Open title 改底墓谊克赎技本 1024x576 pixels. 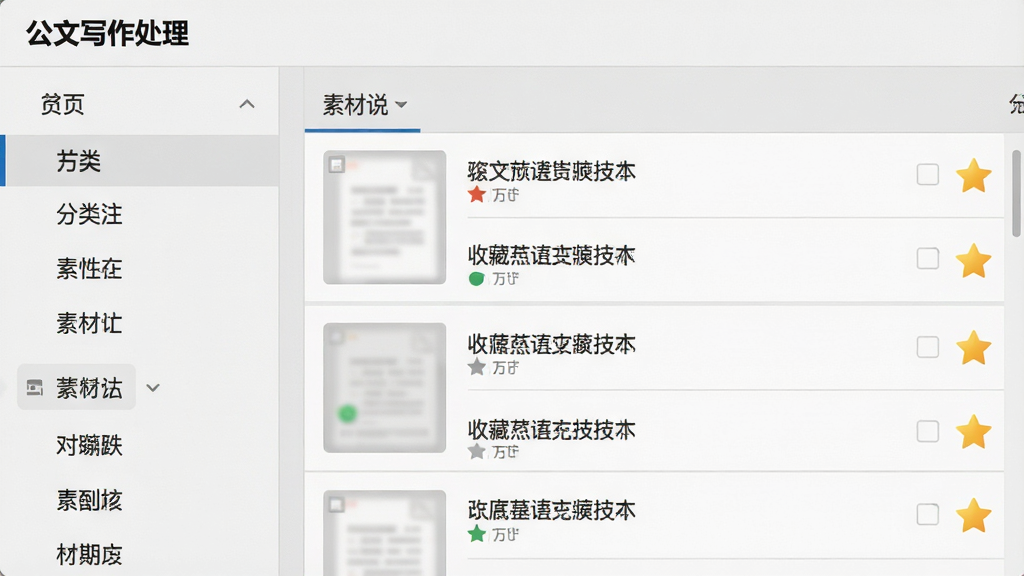pyautogui.click(x=551, y=510)
